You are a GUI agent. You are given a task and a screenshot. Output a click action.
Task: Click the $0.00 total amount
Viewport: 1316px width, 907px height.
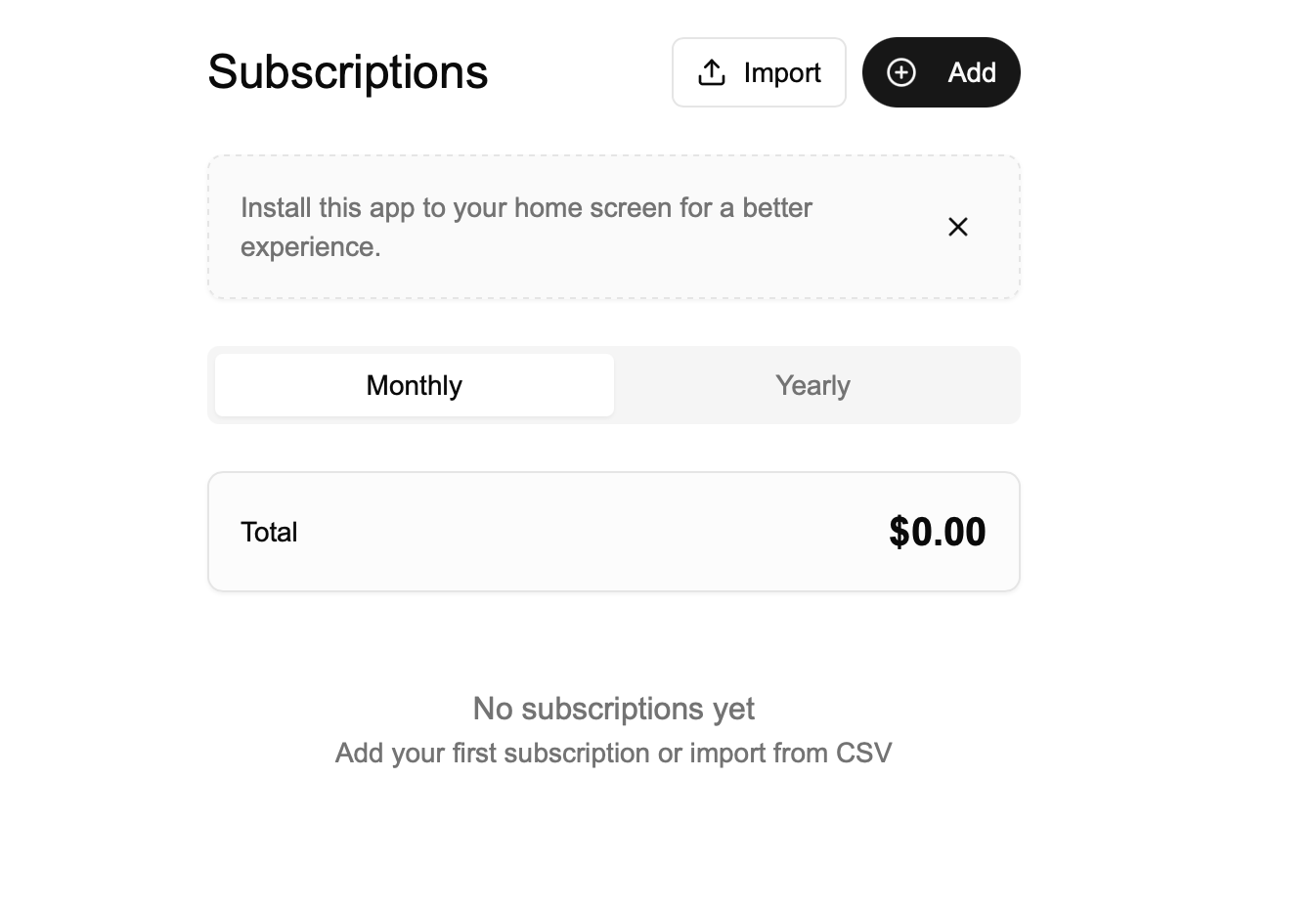point(938,532)
